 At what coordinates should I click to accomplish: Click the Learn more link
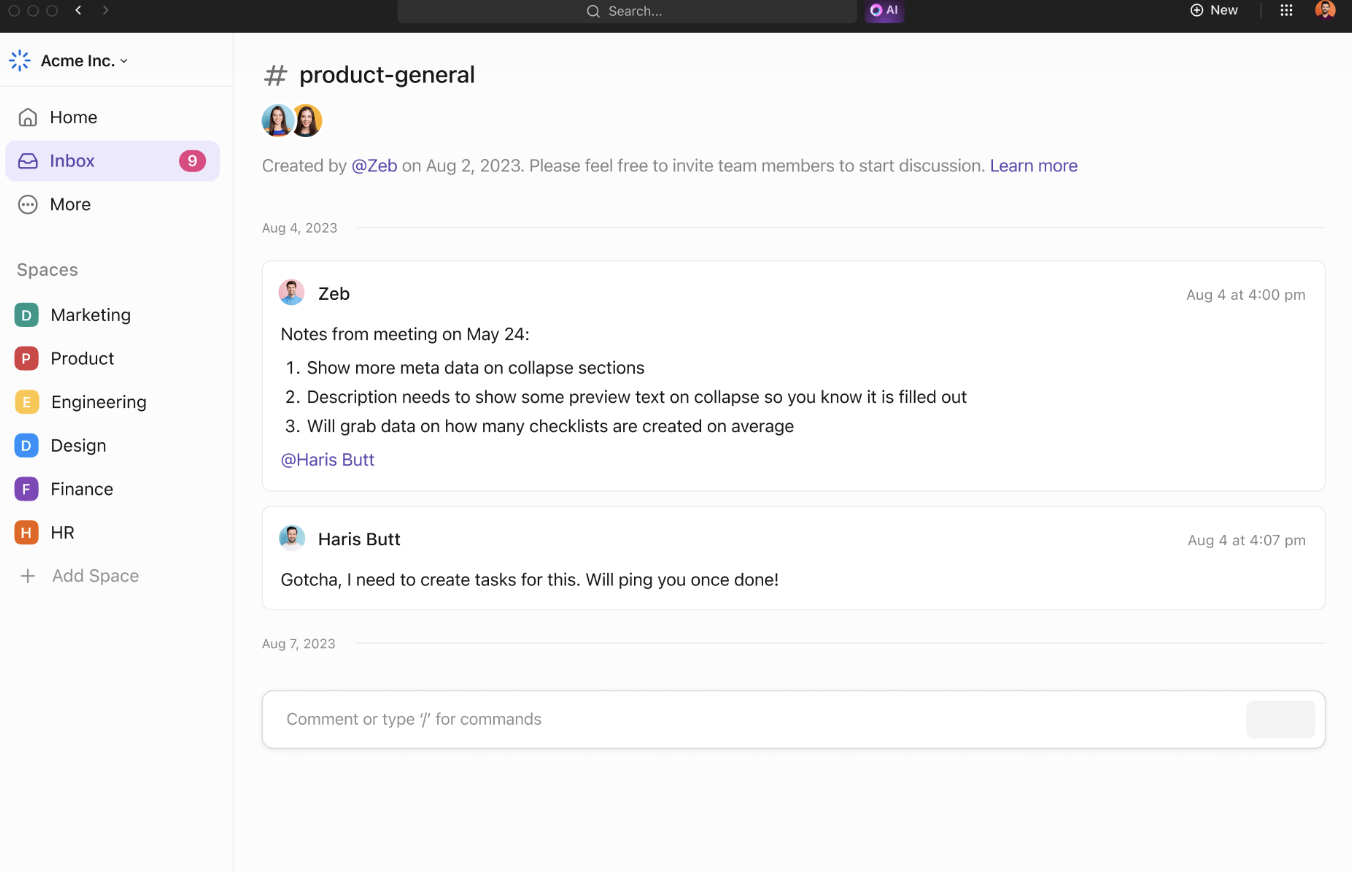pyautogui.click(x=1033, y=166)
